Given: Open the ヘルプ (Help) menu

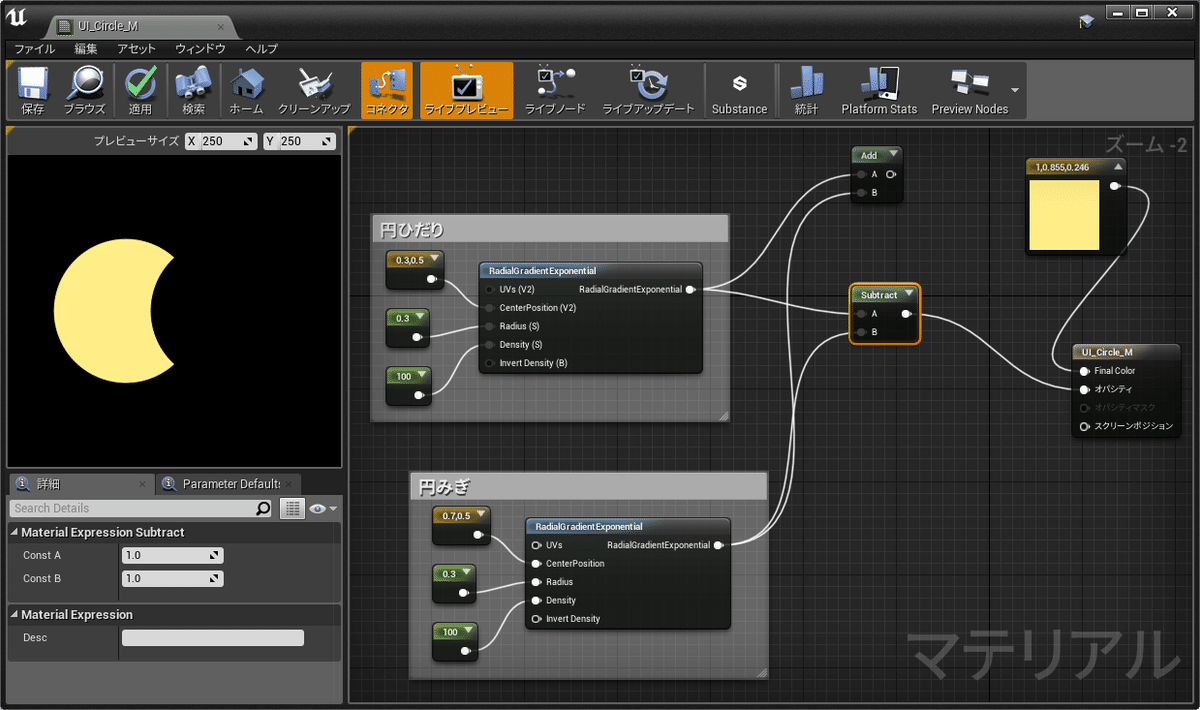Looking at the screenshot, I should point(261,48).
